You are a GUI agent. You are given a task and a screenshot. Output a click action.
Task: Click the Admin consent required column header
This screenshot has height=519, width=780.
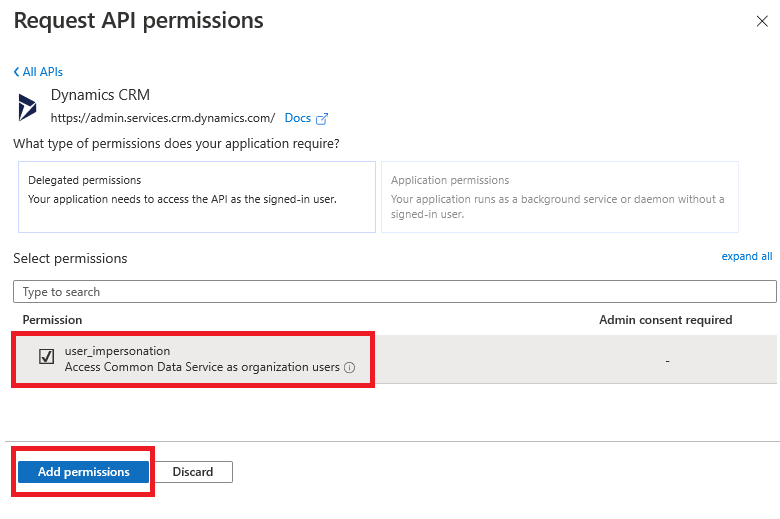click(x=665, y=320)
